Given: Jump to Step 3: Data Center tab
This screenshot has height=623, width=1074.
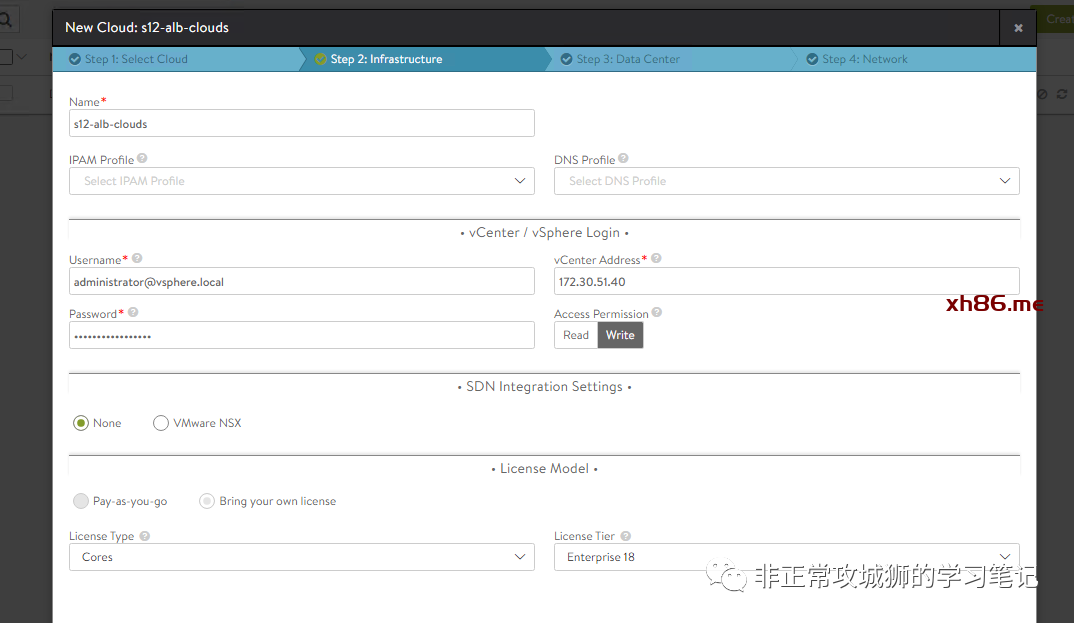Looking at the screenshot, I should [x=627, y=59].
